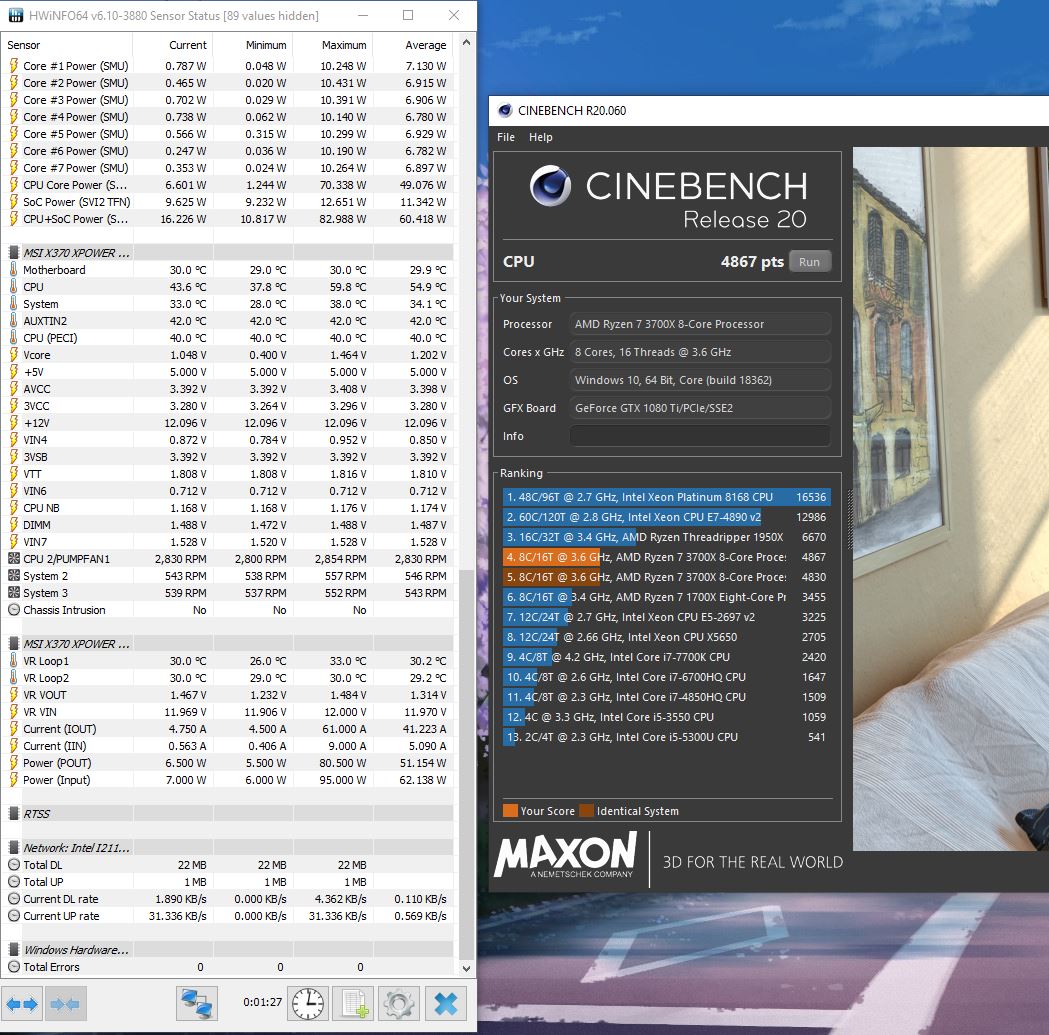Screen dimensions: 1049x1035
Task: Click the scroll down arrow in HWiNFO sensor list
Action: [x=466, y=968]
